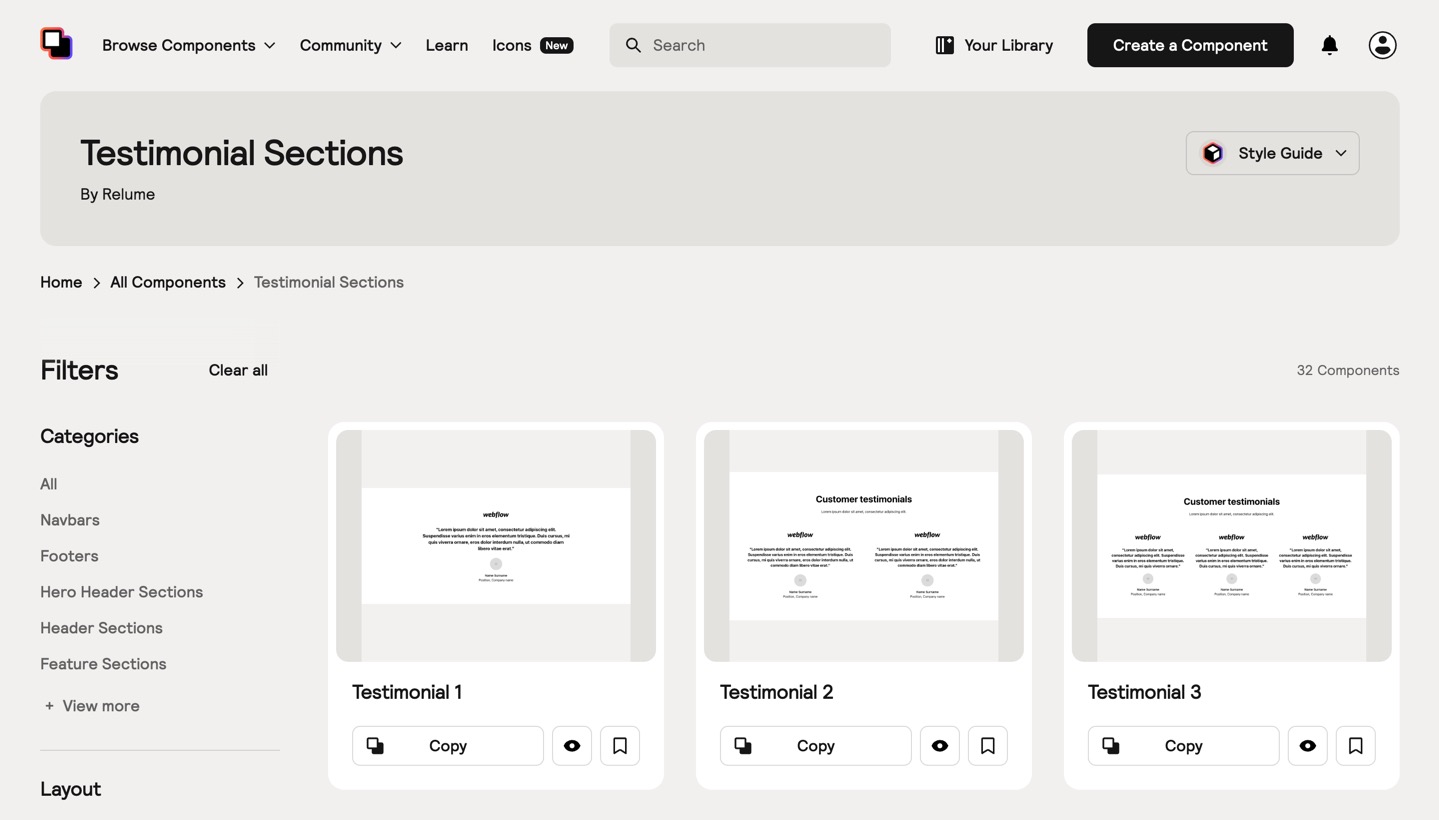Open the Testimonial 3 preview thumbnail

pyautogui.click(x=1232, y=546)
